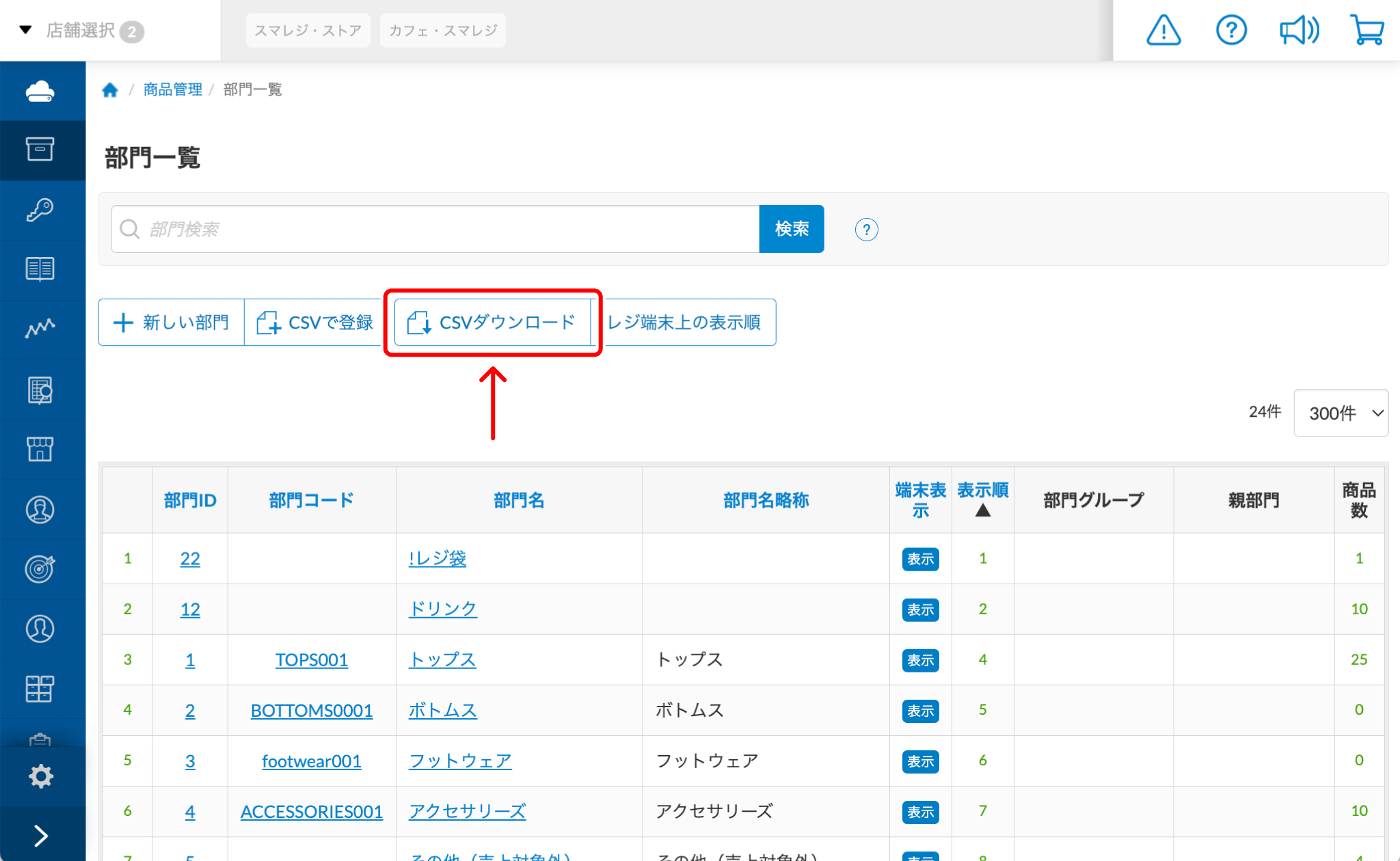The width and height of the screenshot is (1400, 861).
Task: Toggle 表示 badge for !レジ袋 row
Action: [920, 559]
